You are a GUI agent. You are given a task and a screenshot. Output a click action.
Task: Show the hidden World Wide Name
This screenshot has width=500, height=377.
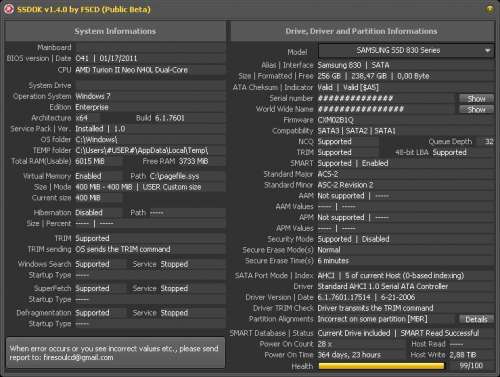pyautogui.click(x=476, y=109)
